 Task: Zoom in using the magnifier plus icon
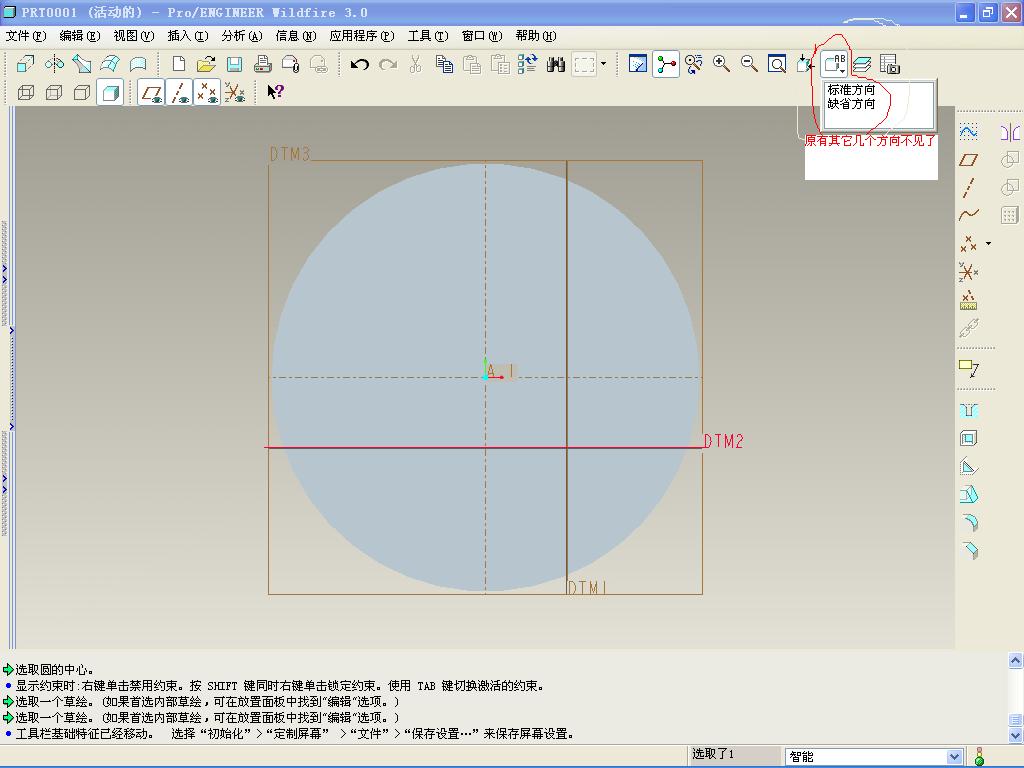click(722, 64)
